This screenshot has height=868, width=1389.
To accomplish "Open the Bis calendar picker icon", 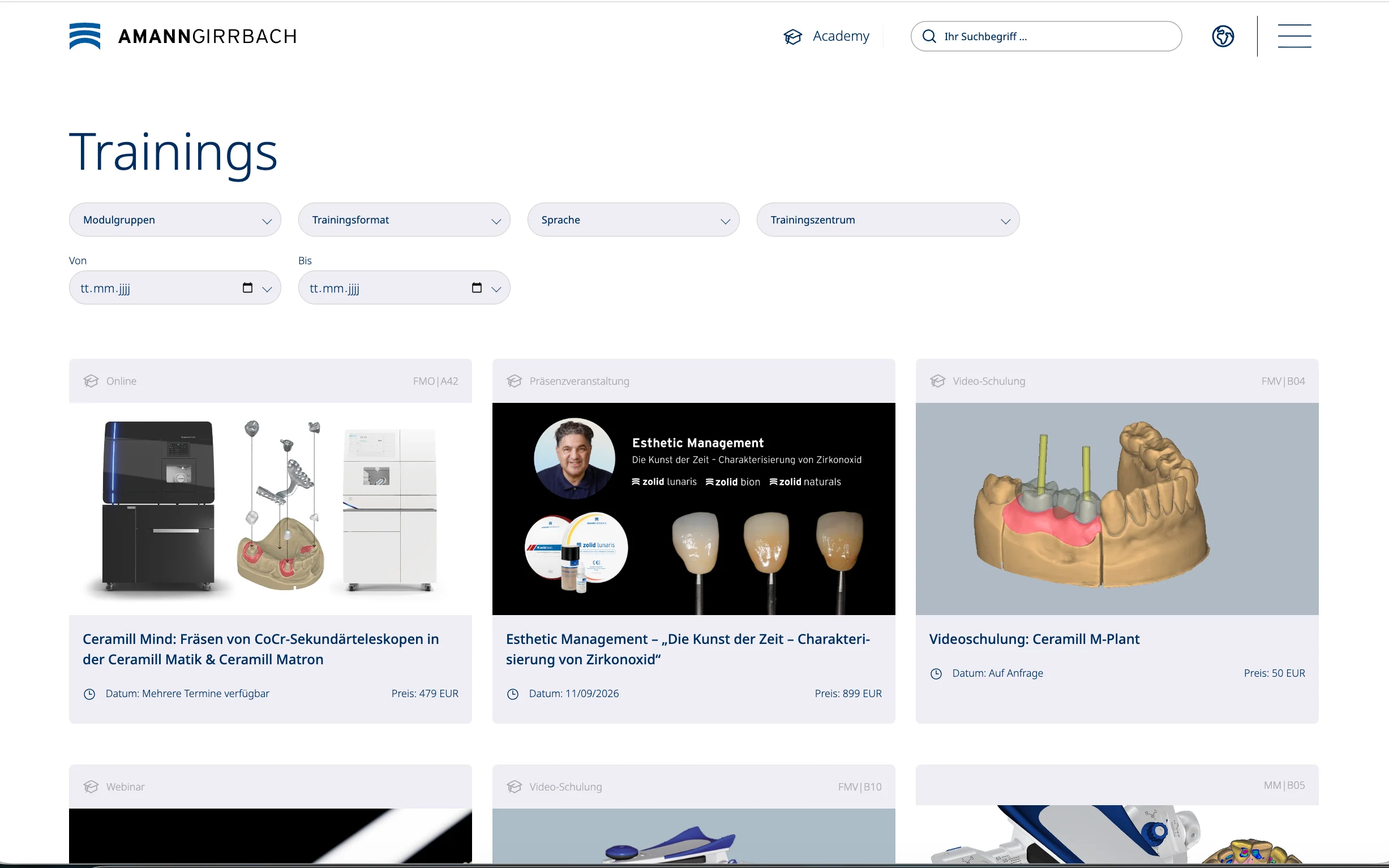I will point(477,287).
